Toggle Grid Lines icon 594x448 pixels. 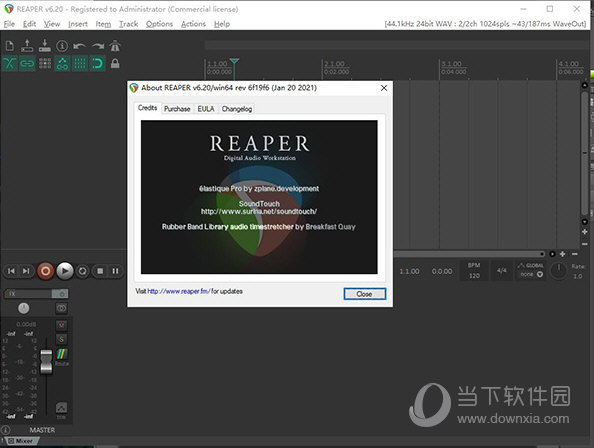(x=80, y=63)
